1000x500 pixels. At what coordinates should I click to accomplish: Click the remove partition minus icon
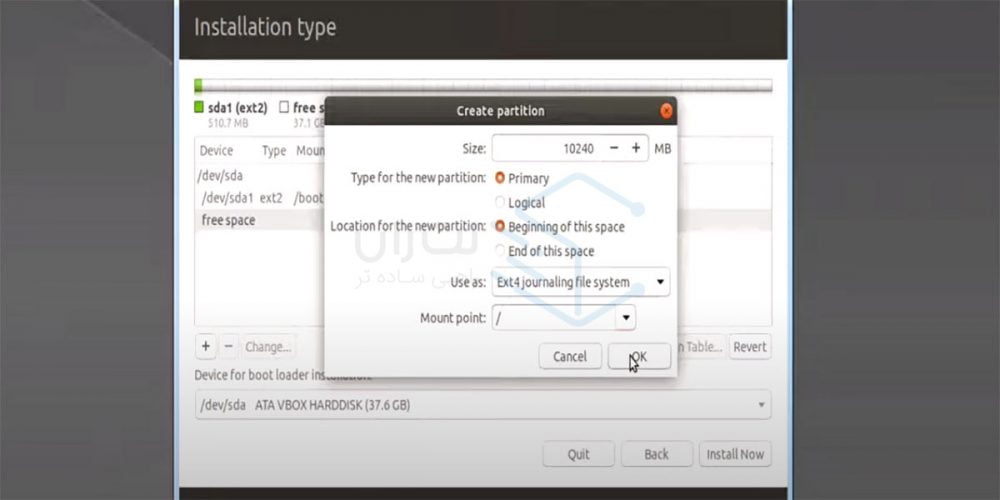click(228, 347)
